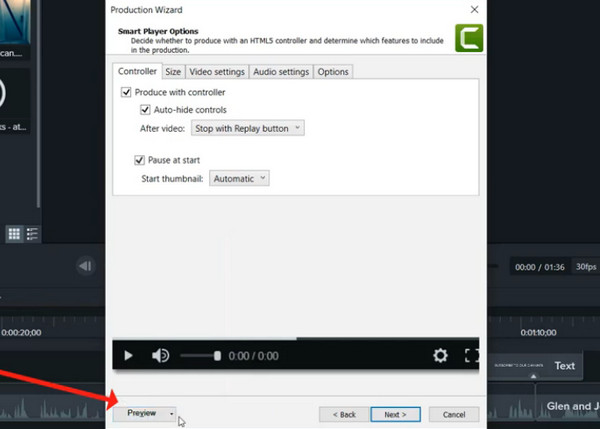Mute the preview player volume icon
600x429 pixels.
pos(160,356)
